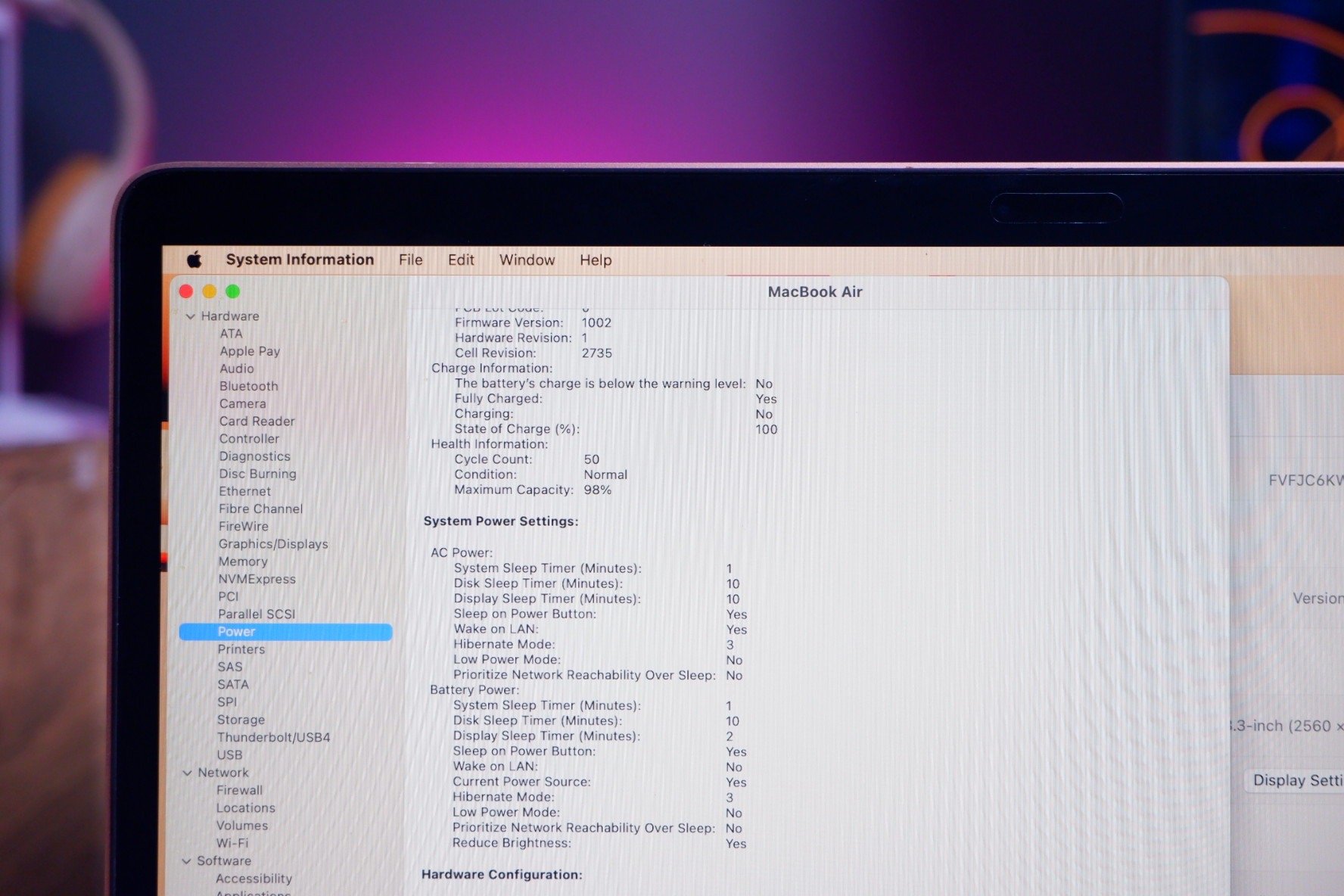Viewport: 1344px width, 896px height.
Task: Select Memory in the sidebar
Action: tap(243, 562)
